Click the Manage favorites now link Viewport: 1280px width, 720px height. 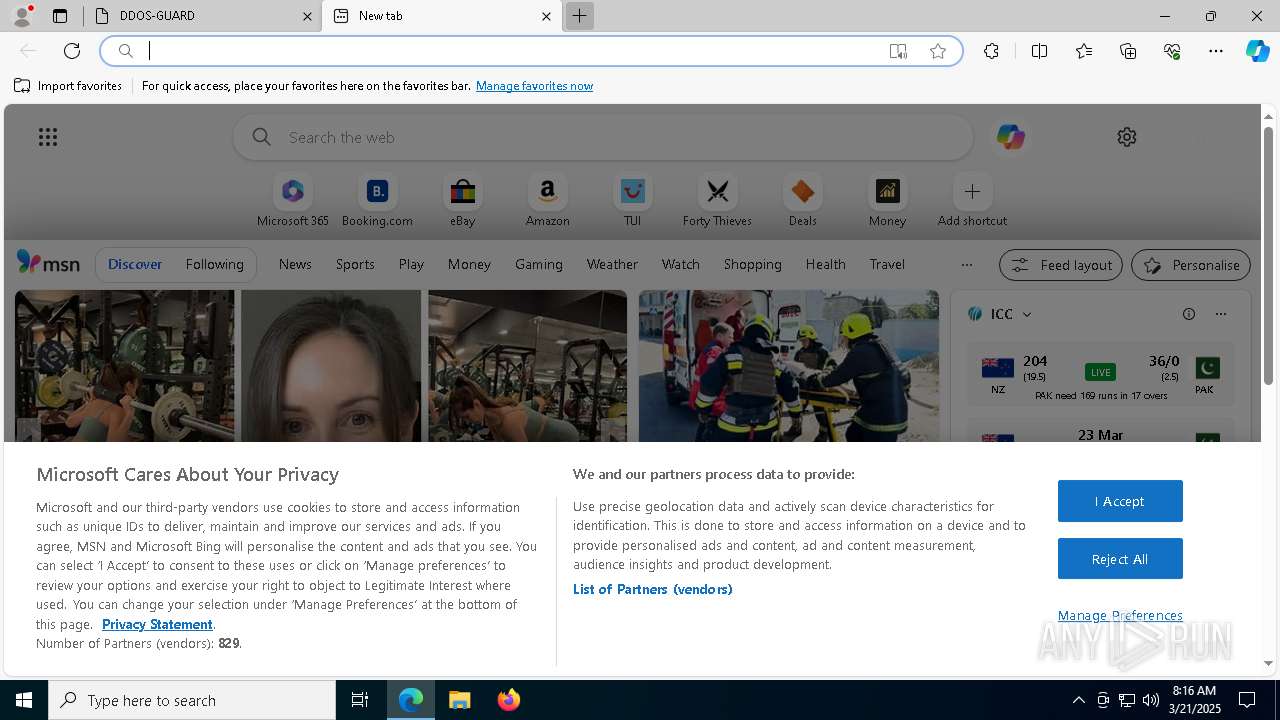click(534, 86)
